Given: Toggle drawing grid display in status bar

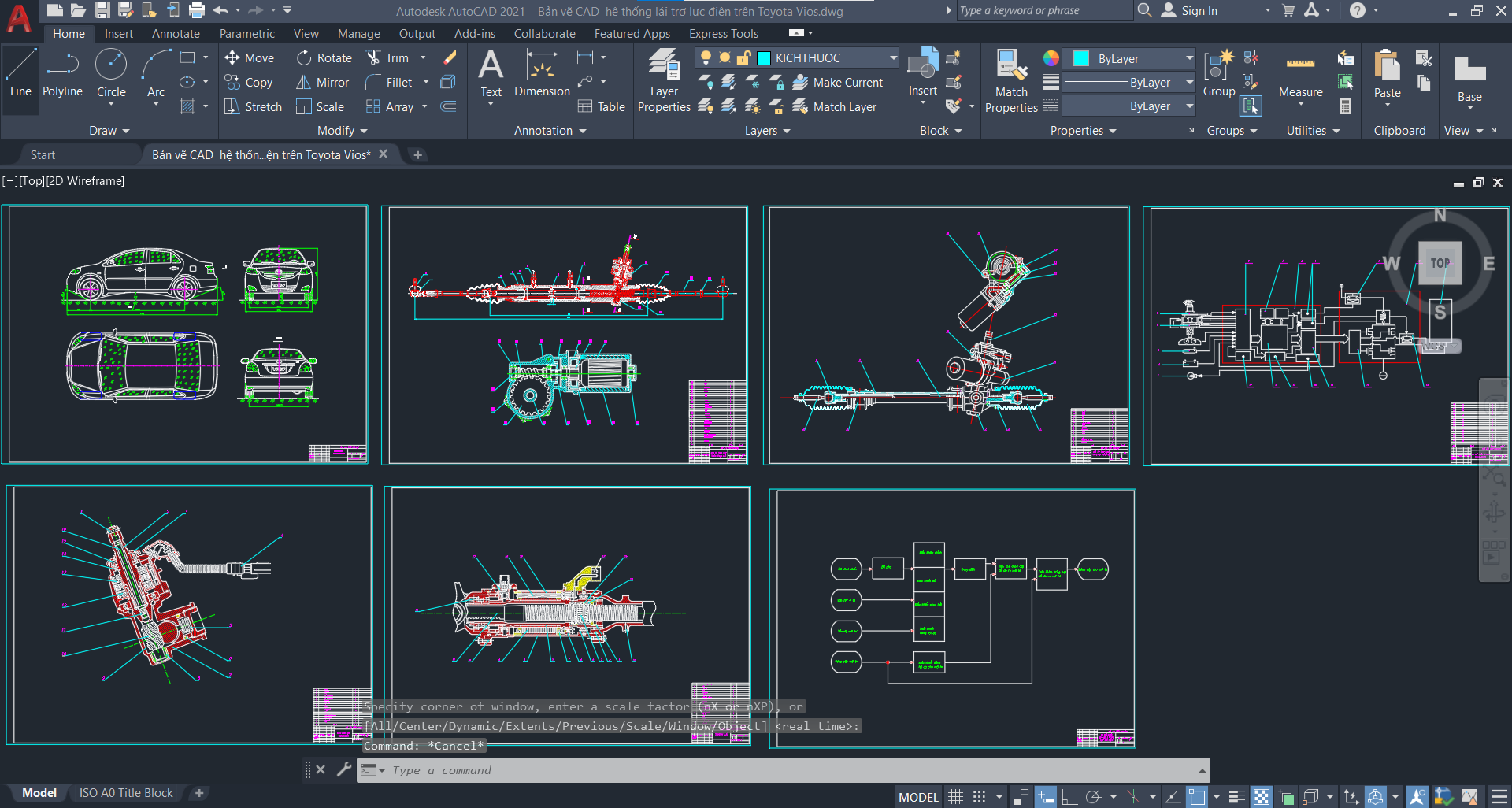Looking at the screenshot, I should pyautogui.click(x=955, y=797).
